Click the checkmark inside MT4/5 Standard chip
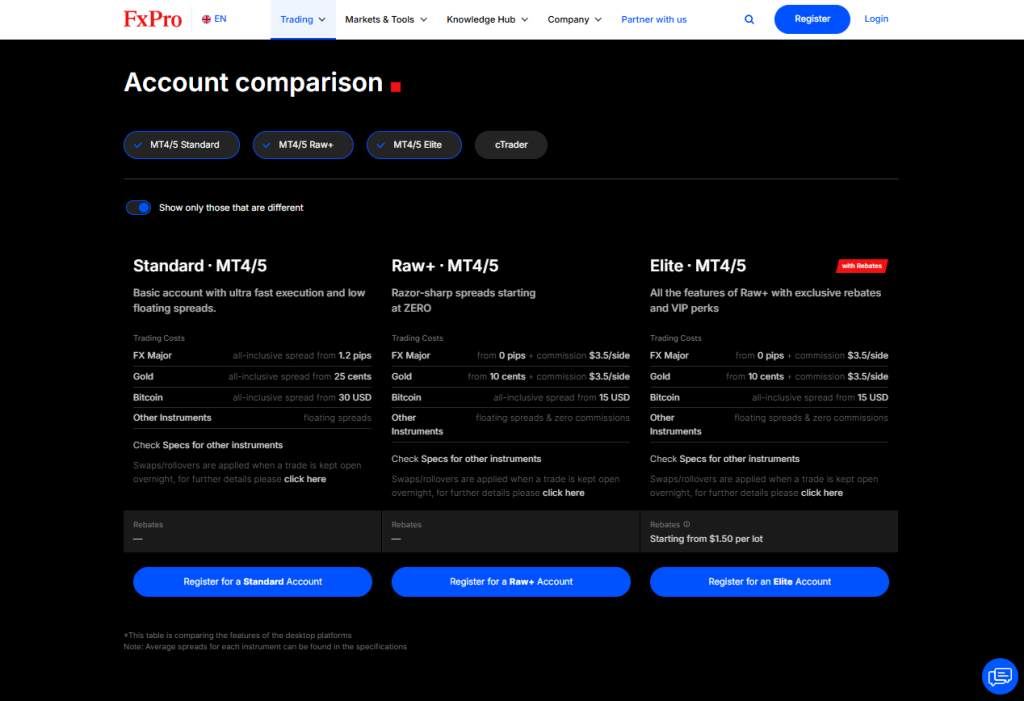Screen dimensions: 1024x701 point(138,144)
